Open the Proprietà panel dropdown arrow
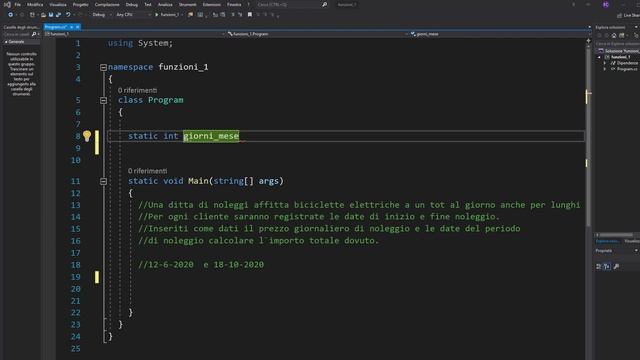The width and height of the screenshot is (640, 360). pos(636,251)
